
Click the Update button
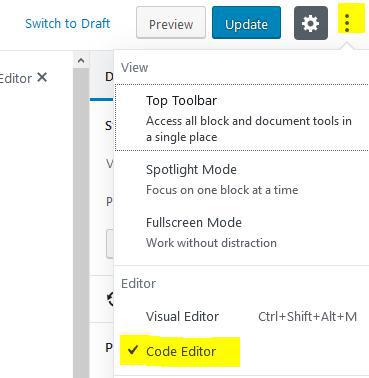click(x=246, y=23)
